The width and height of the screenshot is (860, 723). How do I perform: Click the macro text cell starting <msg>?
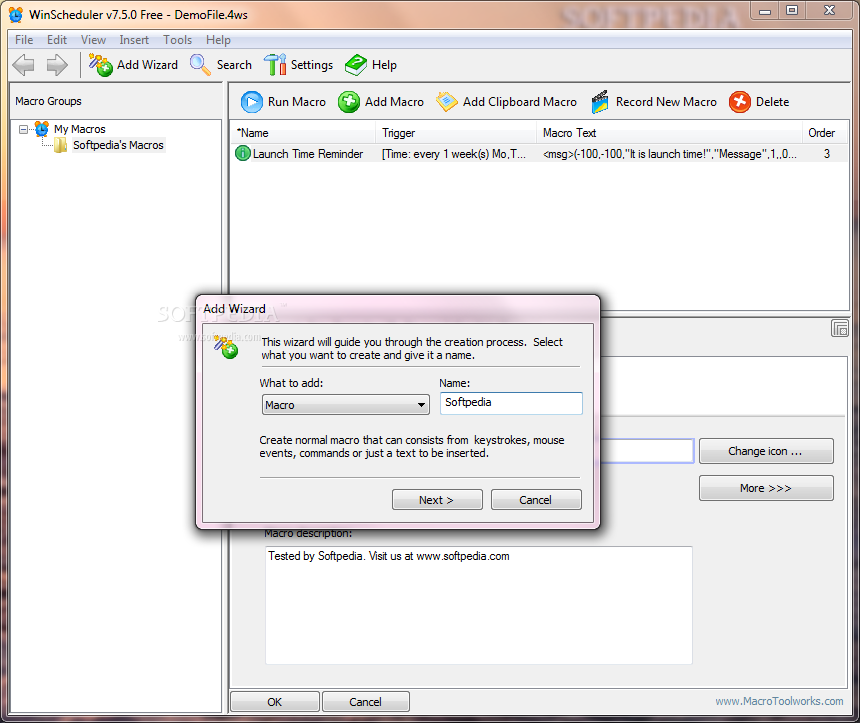point(670,154)
